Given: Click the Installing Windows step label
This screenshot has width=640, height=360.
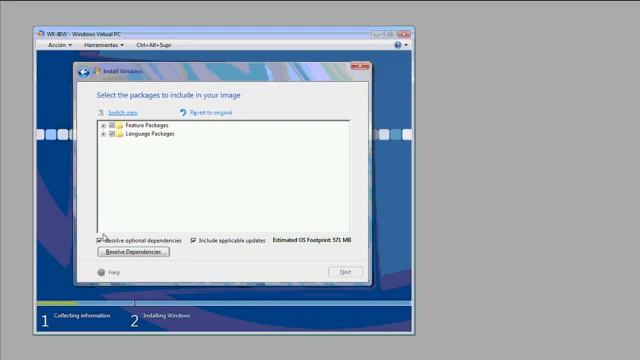Looking at the screenshot, I should pos(167,316).
